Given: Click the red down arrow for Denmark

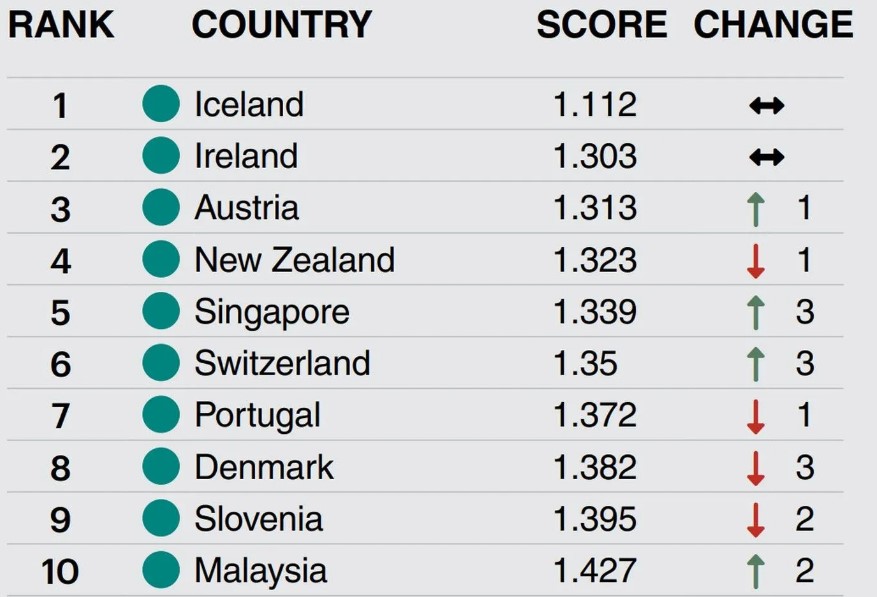Looking at the screenshot, I should (756, 468).
